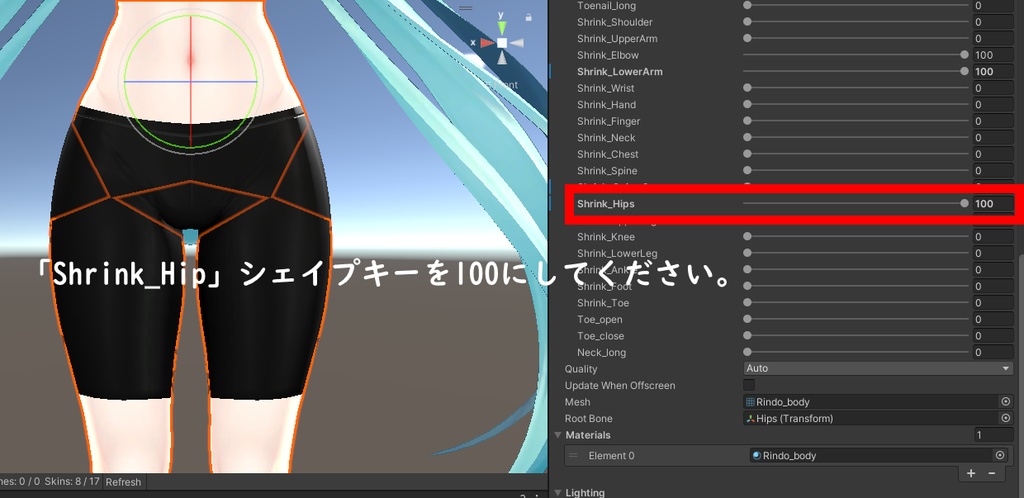Click the Shrink_LowerArm slider handle

point(965,71)
